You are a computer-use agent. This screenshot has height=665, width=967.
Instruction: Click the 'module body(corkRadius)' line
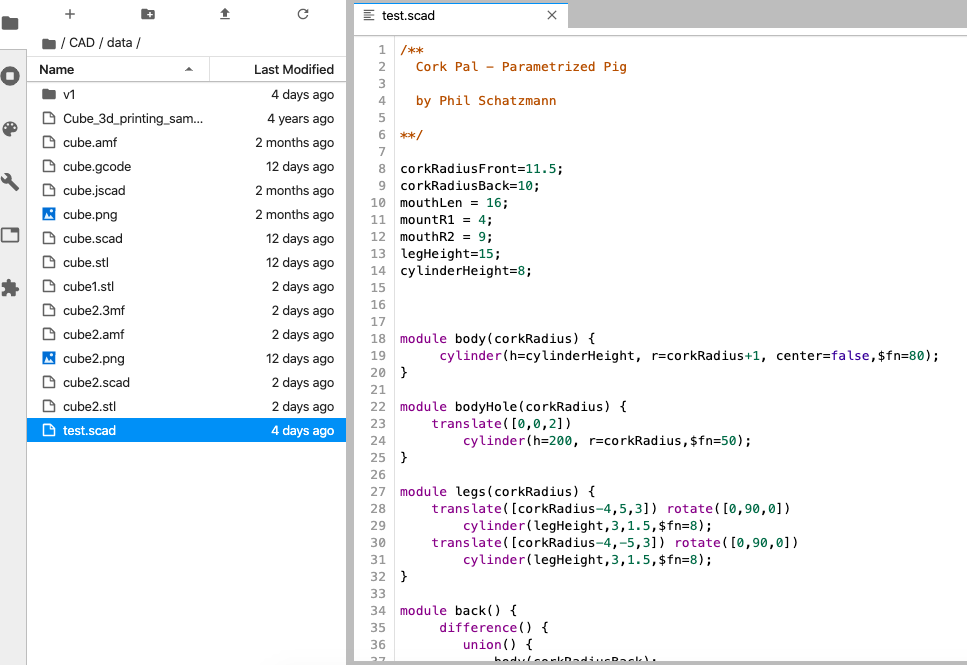tap(497, 339)
